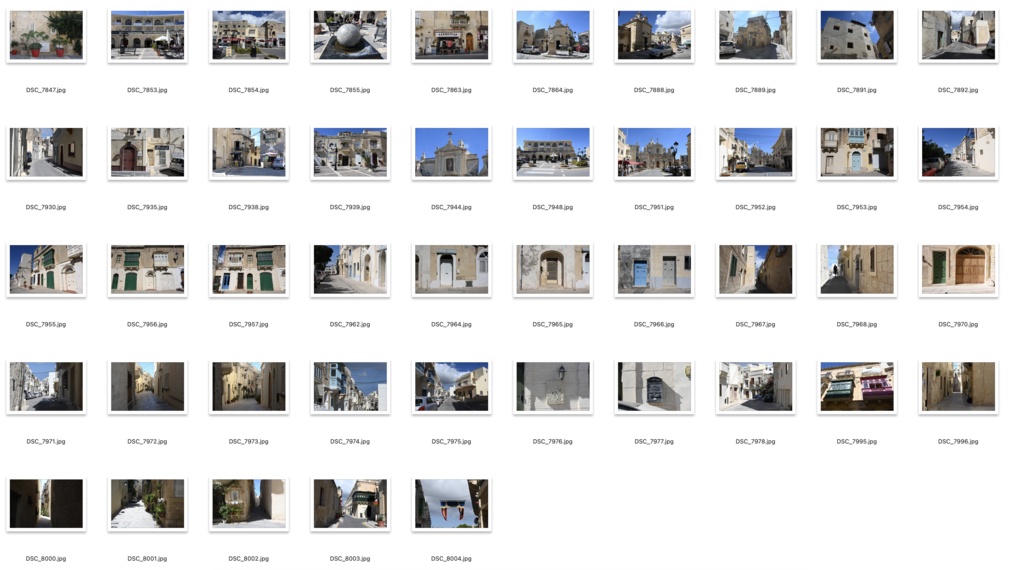Screen dimensions: 1024x570
Task: Select the hanging banner photo DSC_8004.jpg
Action: click(x=451, y=503)
